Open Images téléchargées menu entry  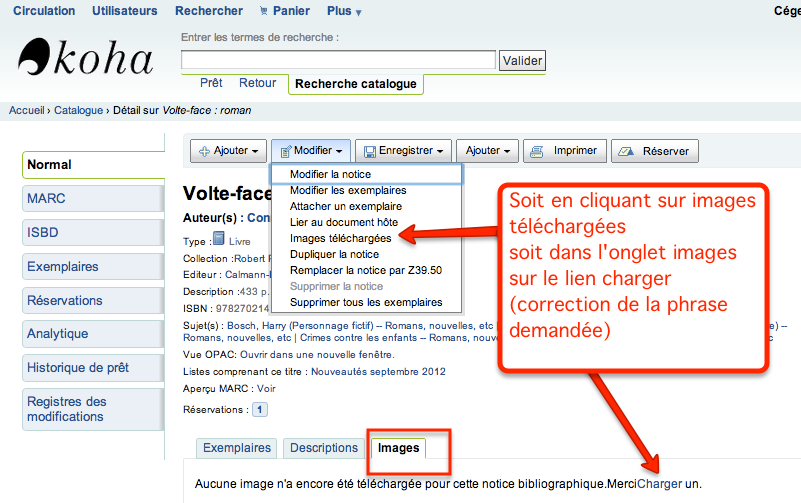click(x=341, y=238)
